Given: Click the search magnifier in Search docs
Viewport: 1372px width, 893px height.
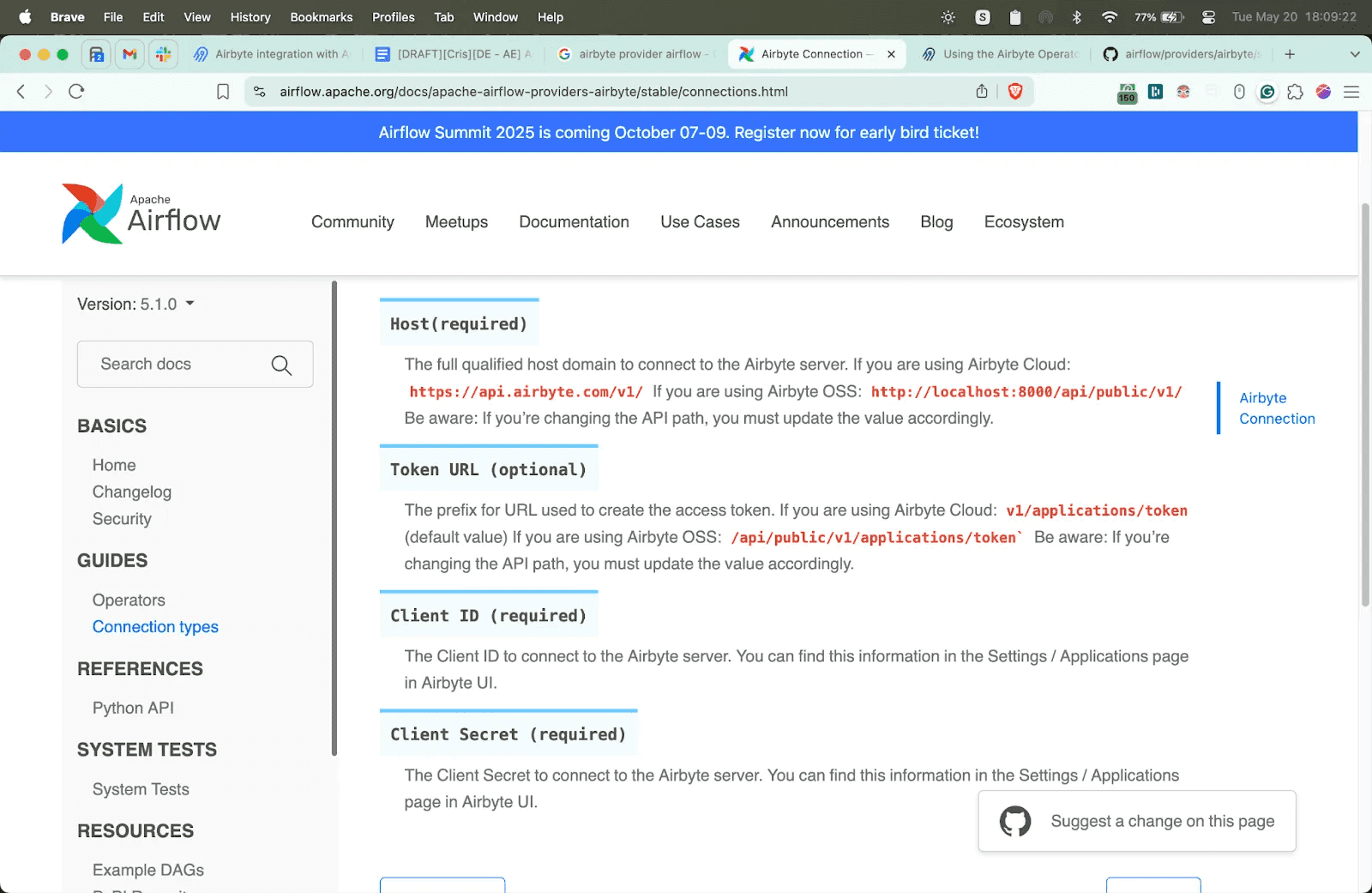Looking at the screenshot, I should click(x=281, y=365).
